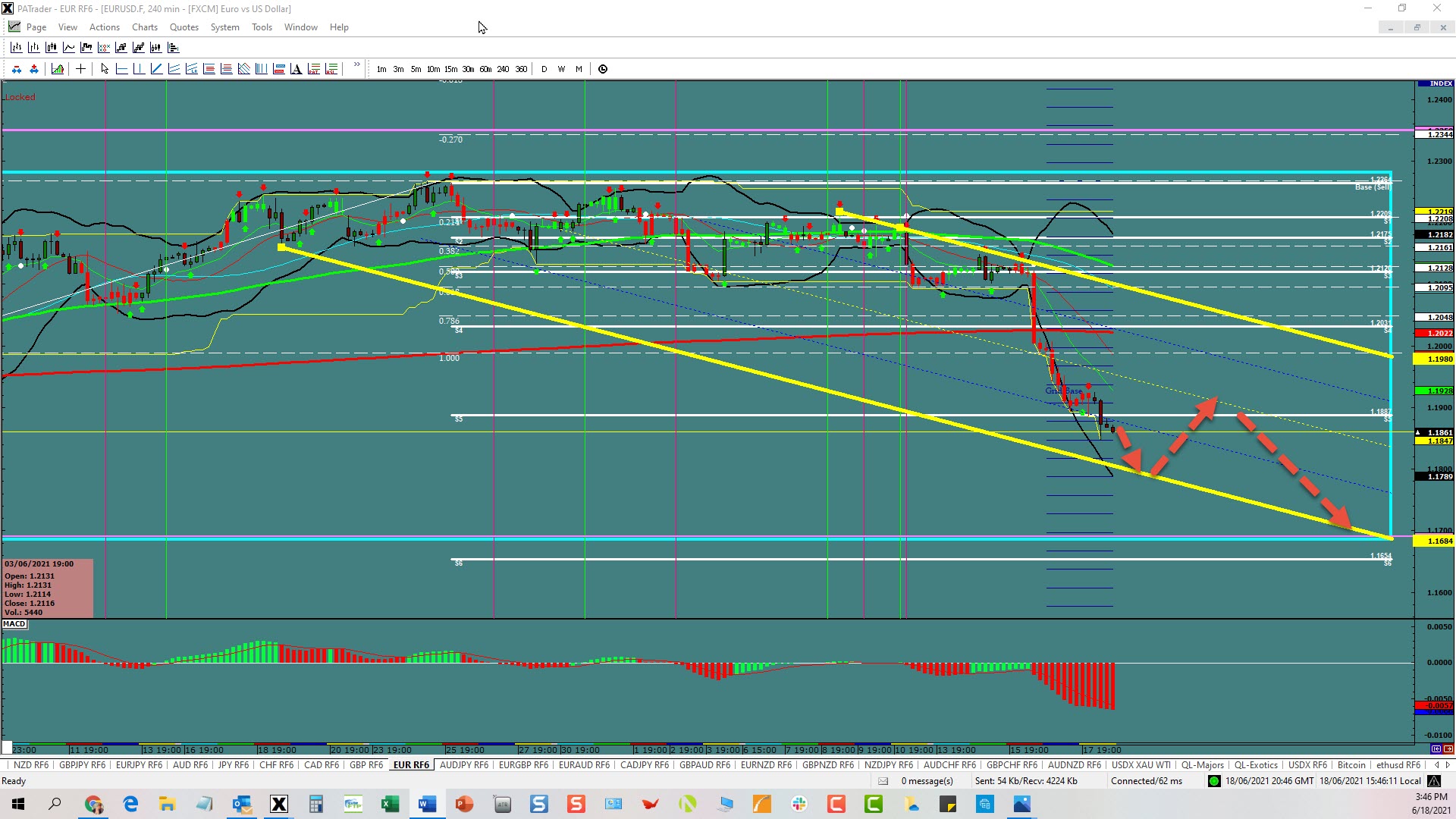Click the clock icon in timeframe toolbar
This screenshot has height=819, width=1456.
(x=603, y=69)
